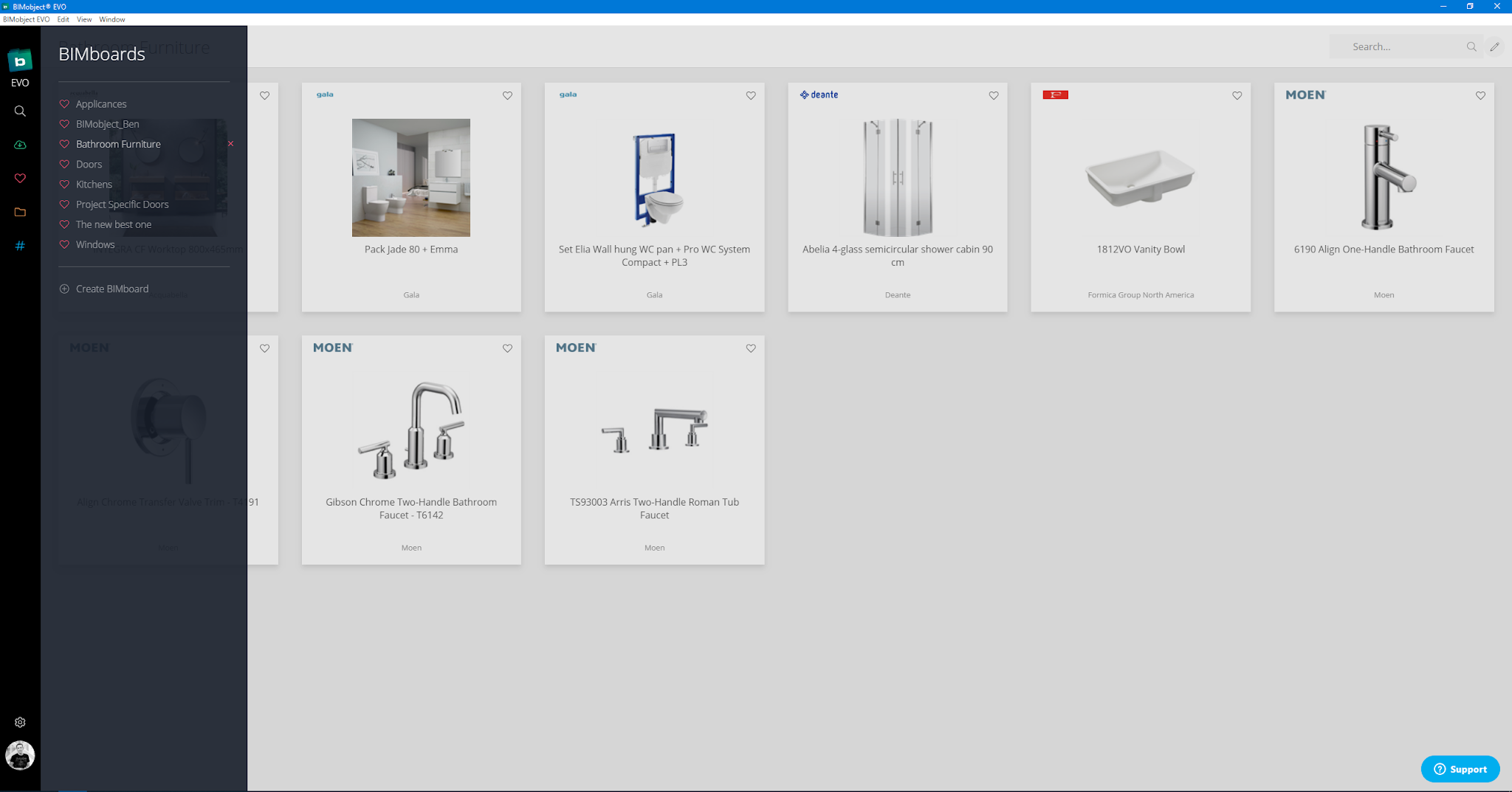The height and width of the screenshot is (792, 1512).
Task: Select the Kitchens BIMboard
Action: 94,184
